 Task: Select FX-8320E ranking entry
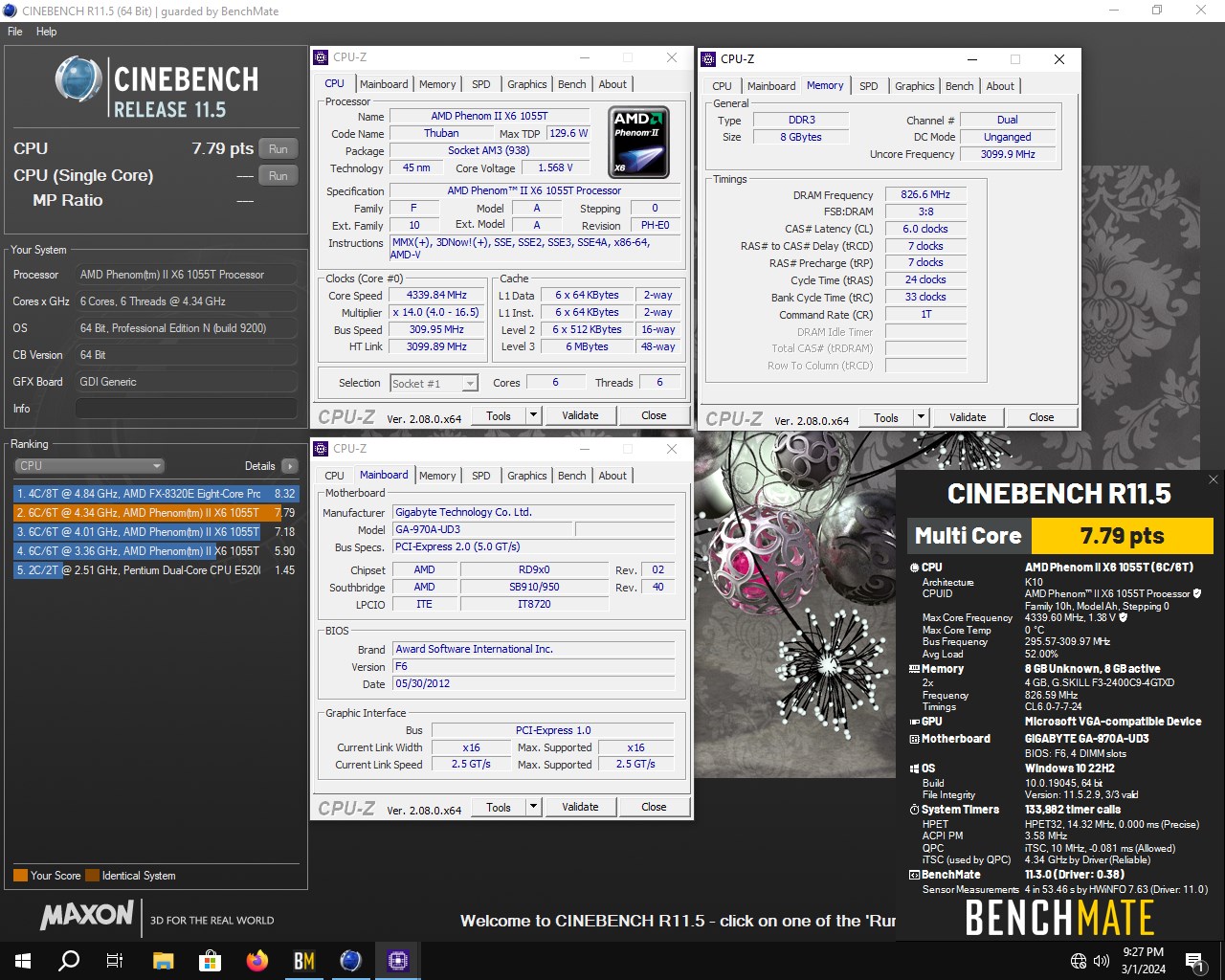(156, 494)
